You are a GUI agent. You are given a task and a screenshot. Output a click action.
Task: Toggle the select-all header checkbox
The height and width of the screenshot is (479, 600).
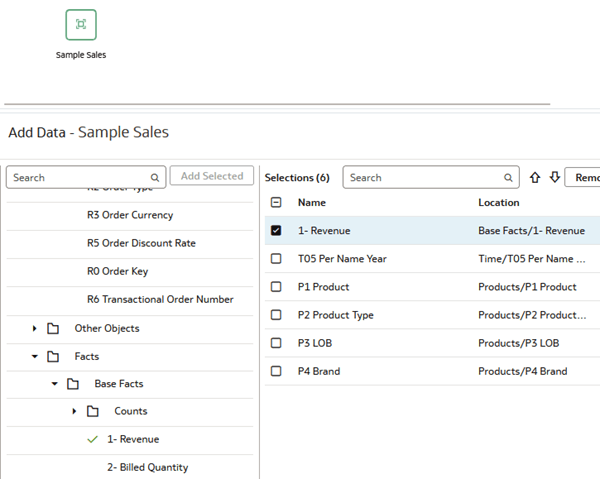(x=276, y=203)
